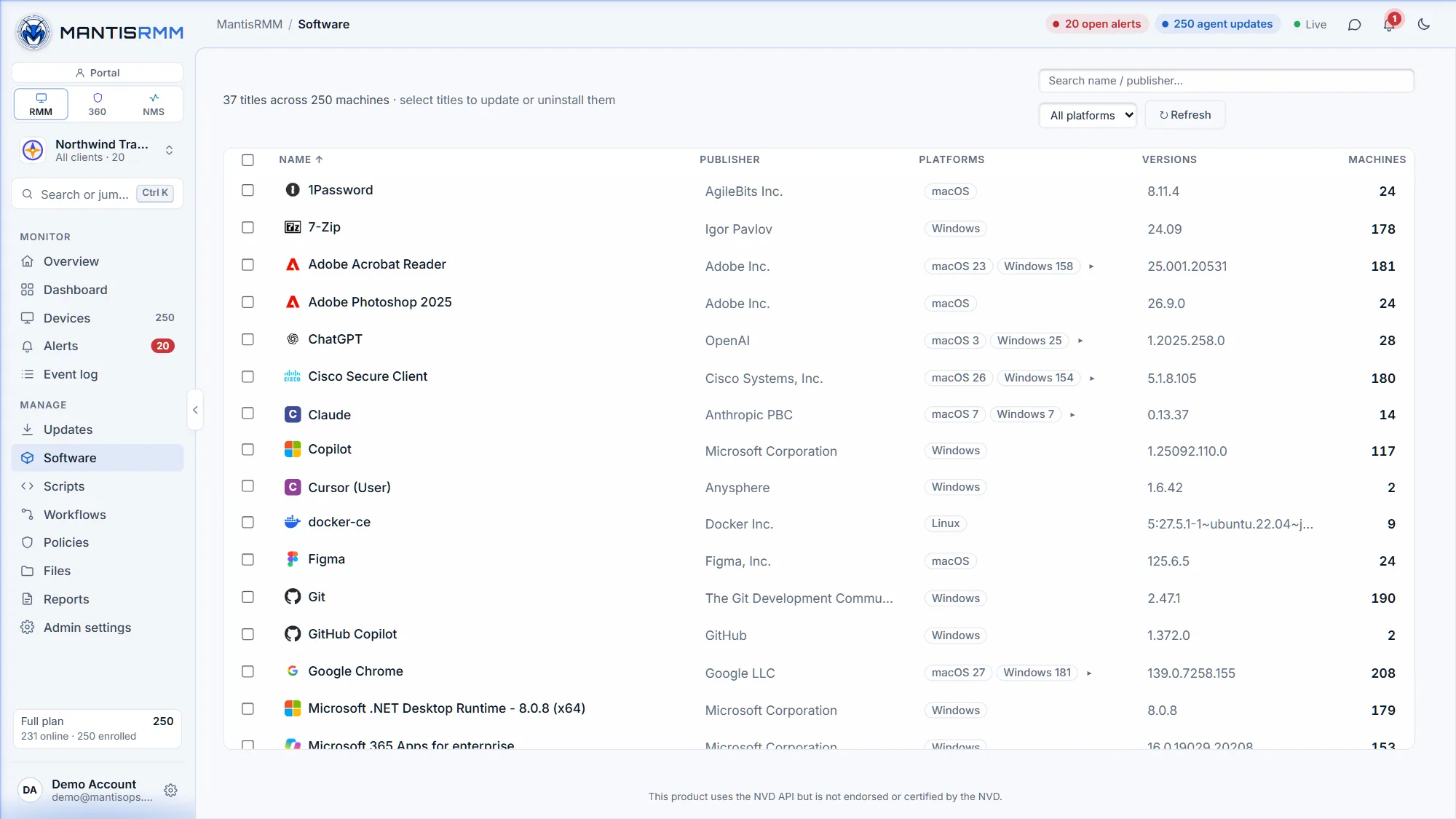Select the Google Chrome checkbox

coord(248,671)
